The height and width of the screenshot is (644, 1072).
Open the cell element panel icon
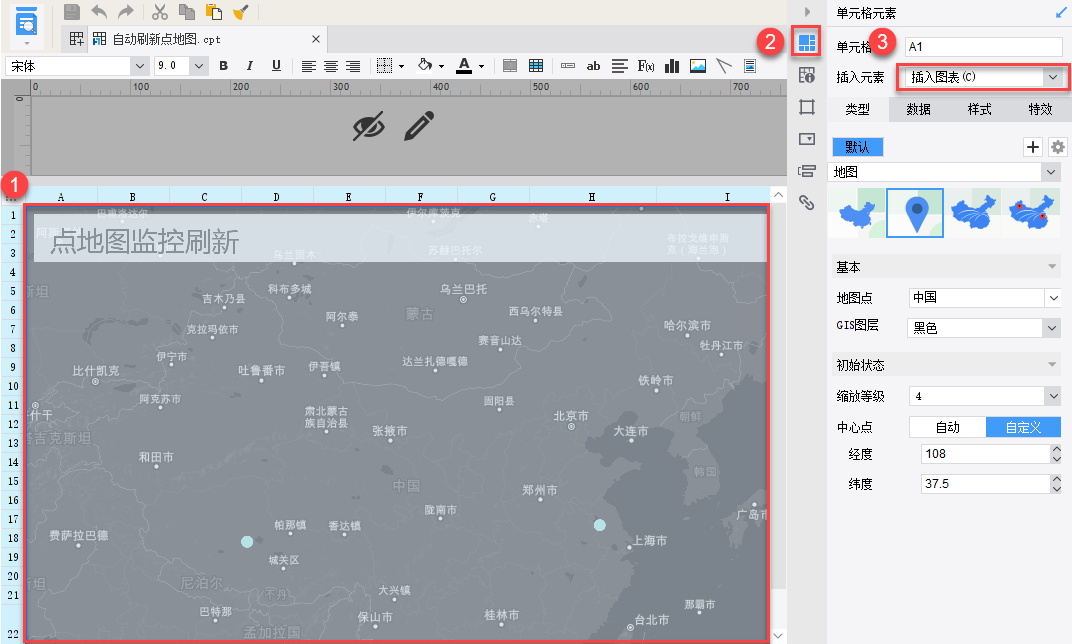(806, 43)
